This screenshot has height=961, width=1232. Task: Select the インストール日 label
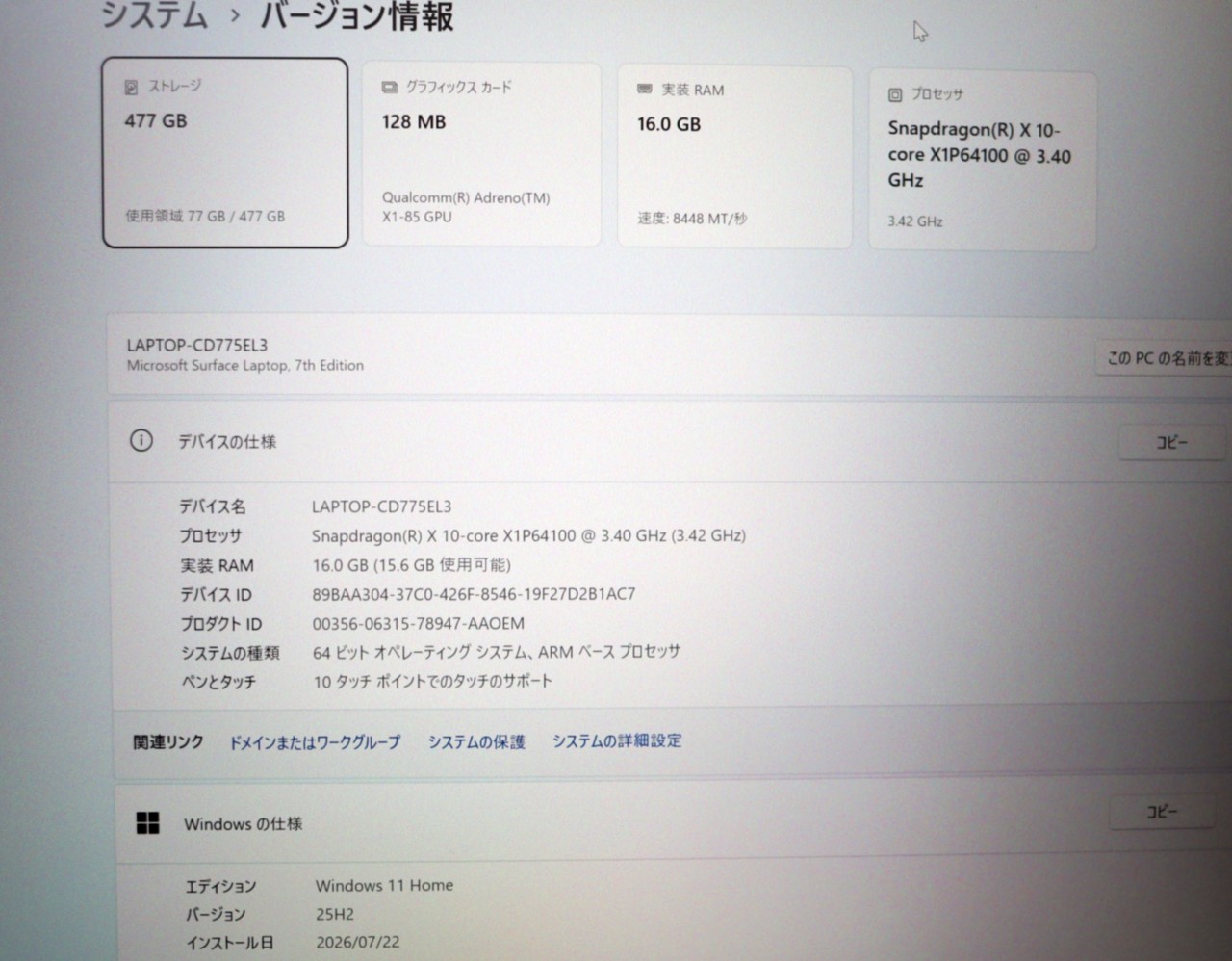tap(229, 943)
